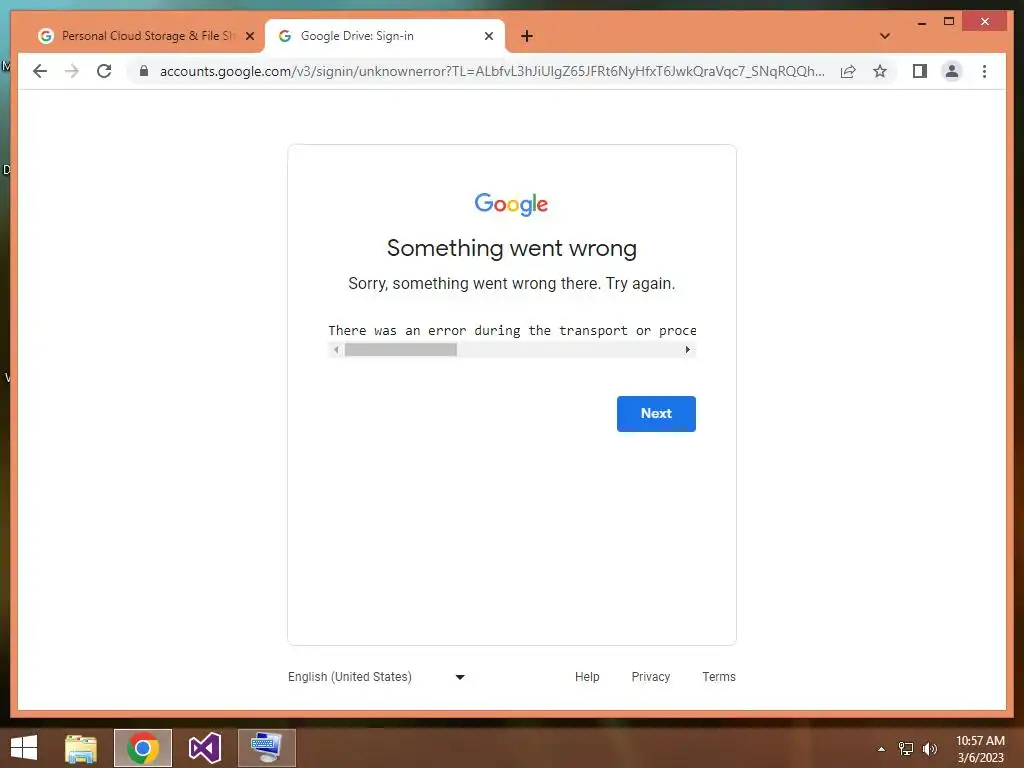Reload the current page
This screenshot has width=1024, height=768.
tap(104, 71)
